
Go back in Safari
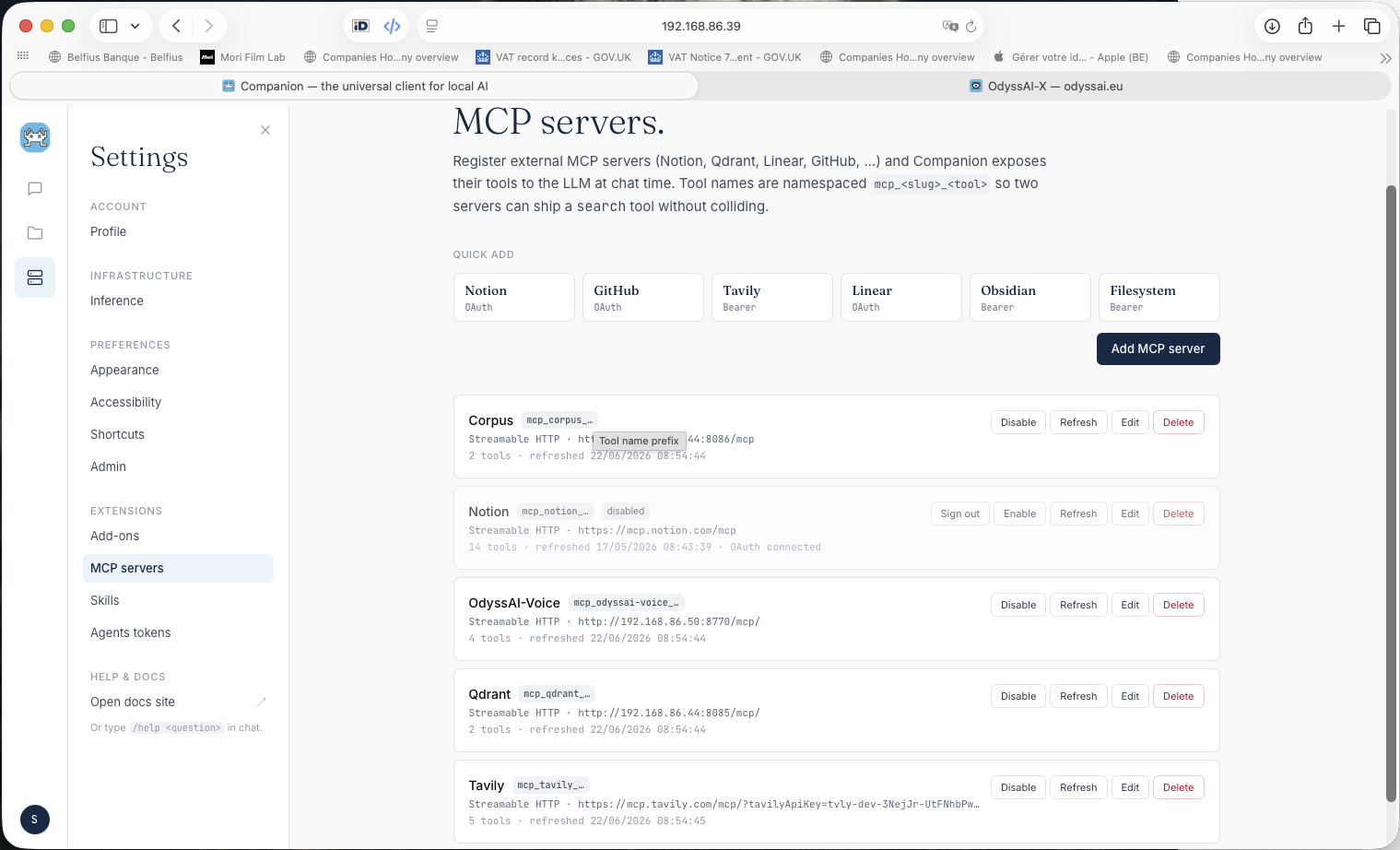coord(176,26)
